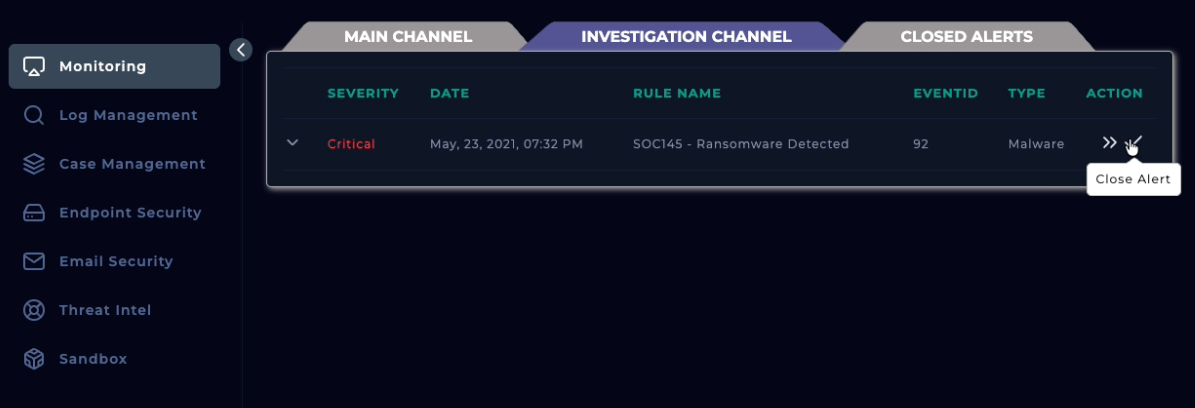Click the Type column header
The height and width of the screenshot is (408, 1195).
pyautogui.click(x=1026, y=94)
